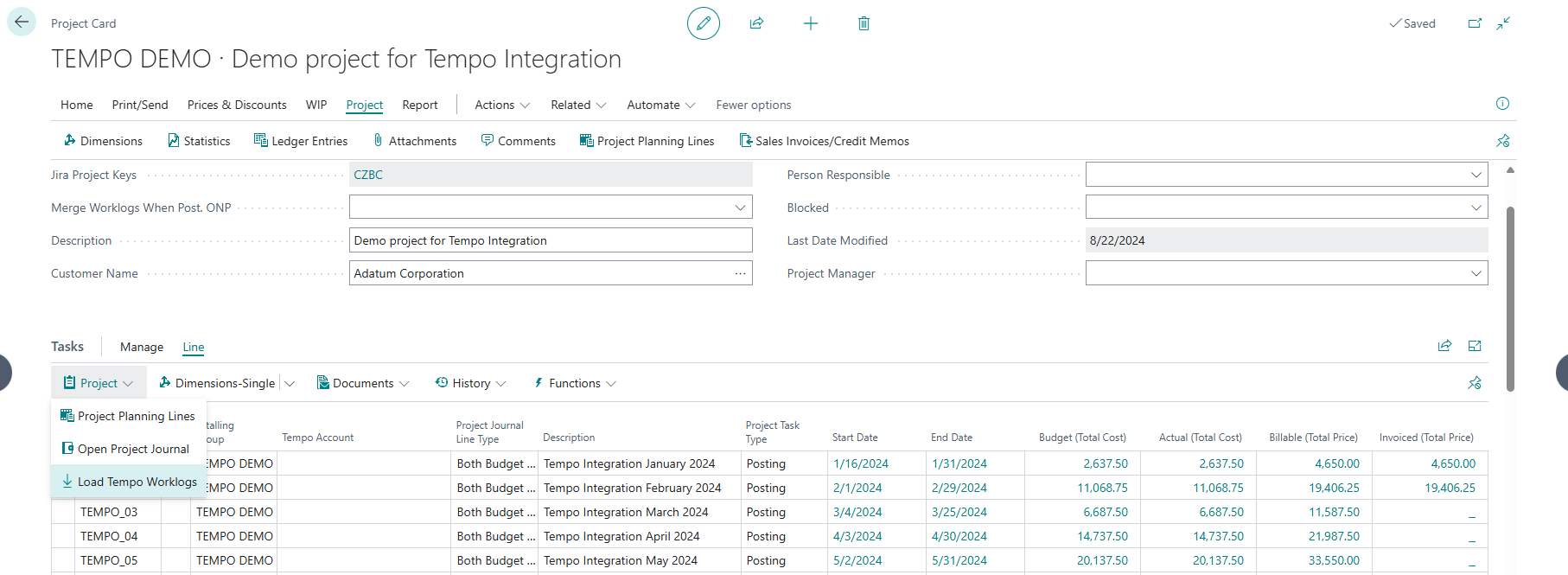
Task: Open card in new window icon
Action: [1475, 23]
